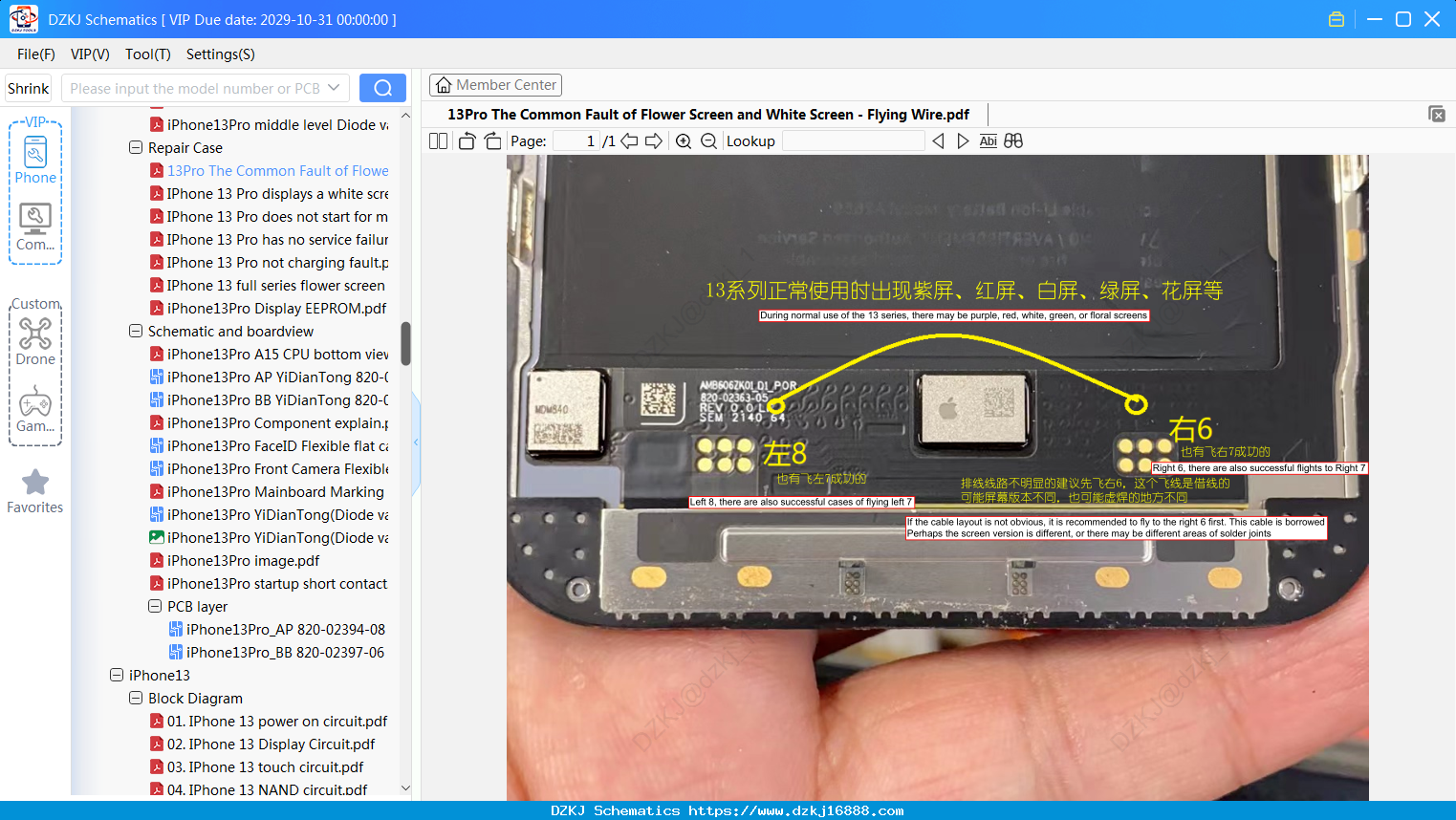The image size is (1456, 820).
Task: Toggle the Abi match-text option
Action: tap(988, 141)
